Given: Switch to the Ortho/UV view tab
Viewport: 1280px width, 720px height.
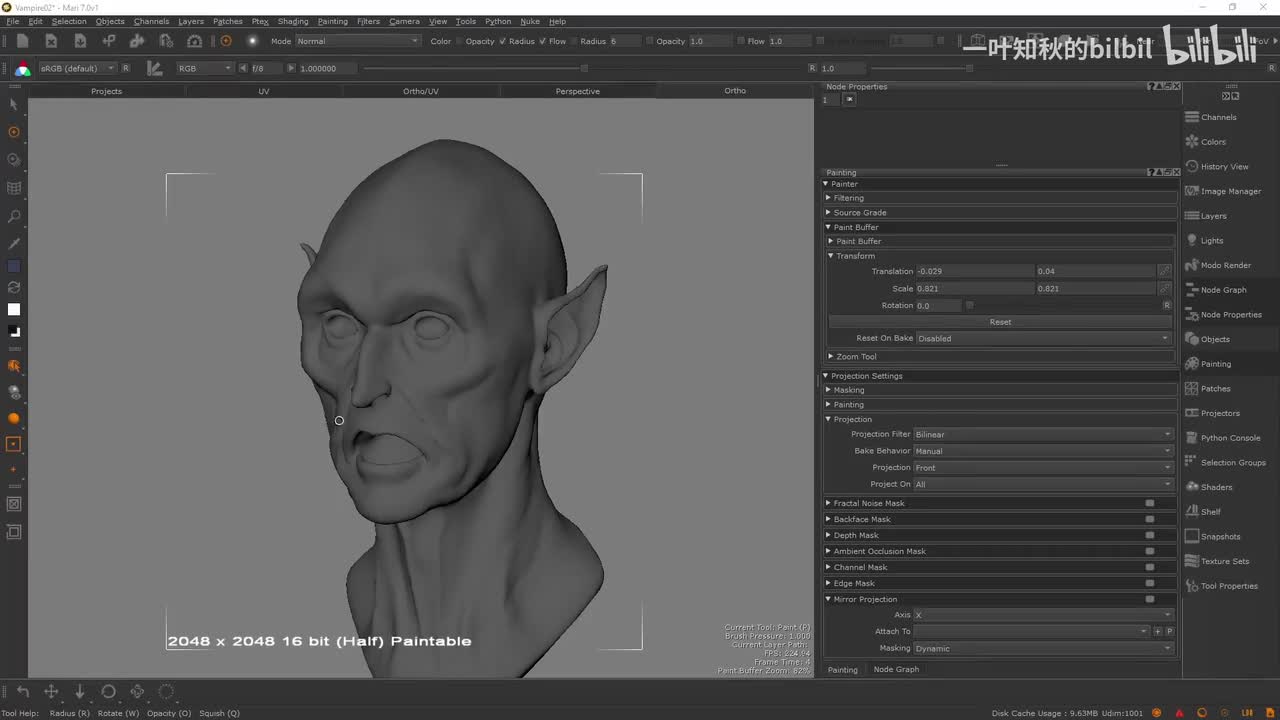Looking at the screenshot, I should coord(420,91).
